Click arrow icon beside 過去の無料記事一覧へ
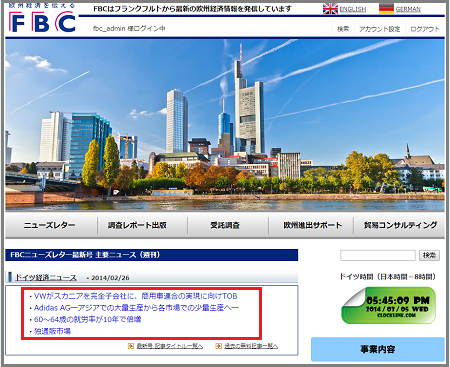The height and width of the screenshot is (367, 450). (x=218, y=346)
